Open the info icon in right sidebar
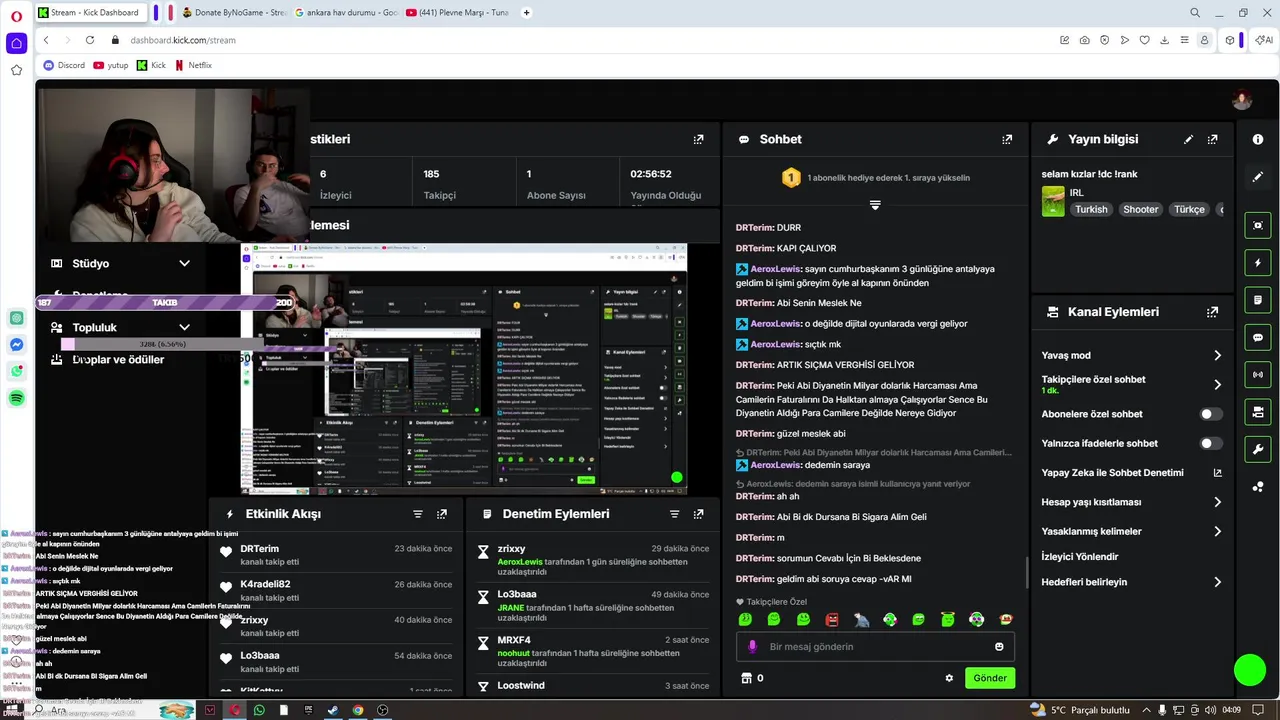This screenshot has height=720, width=1280. click(x=1258, y=139)
